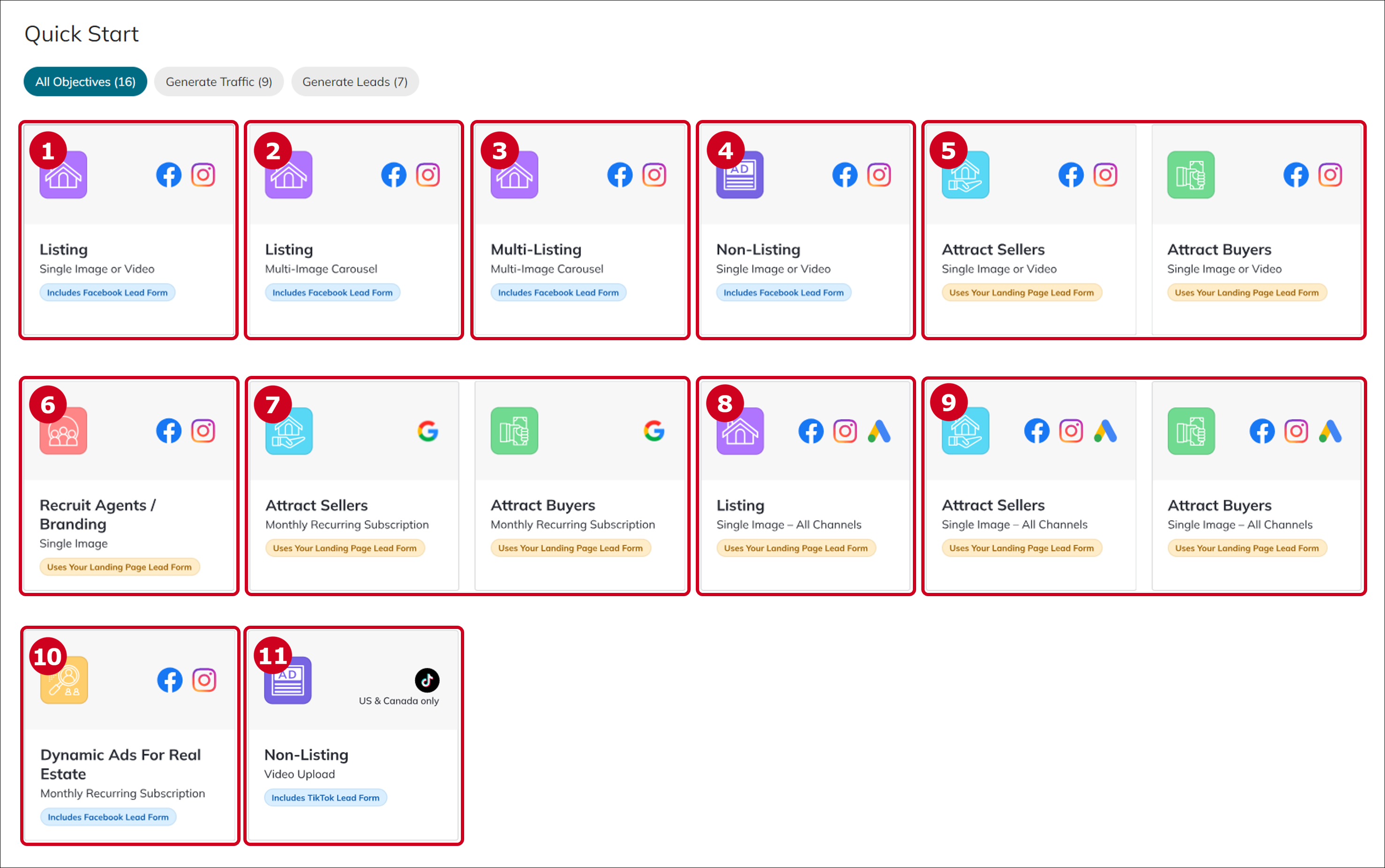The width and height of the screenshot is (1385, 868).
Task: Open Dynamic Ads For Real Estate title
Action: click(120, 764)
